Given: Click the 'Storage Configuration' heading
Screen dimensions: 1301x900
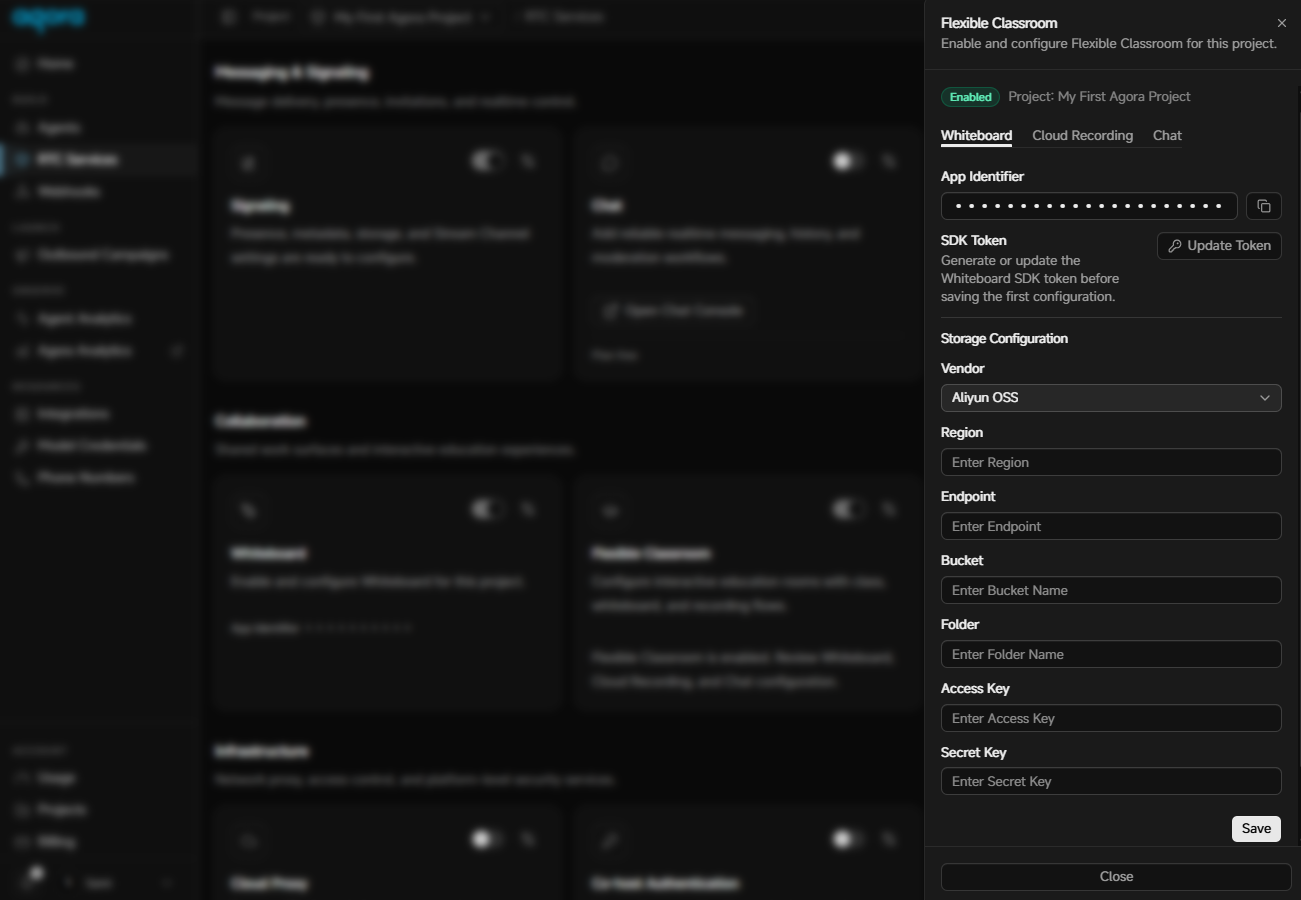Looking at the screenshot, I should 1004,339.
